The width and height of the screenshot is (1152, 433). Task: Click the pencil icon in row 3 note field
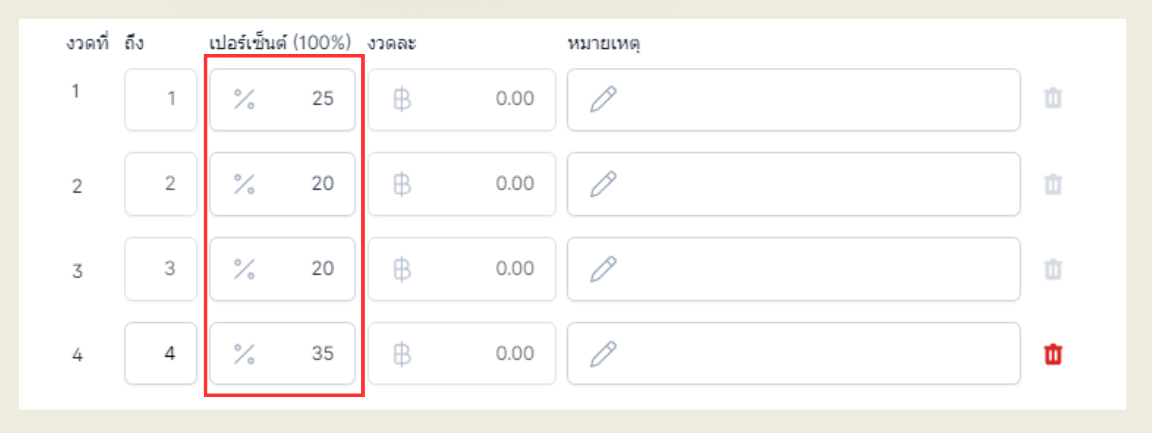(x=602, y=269)
